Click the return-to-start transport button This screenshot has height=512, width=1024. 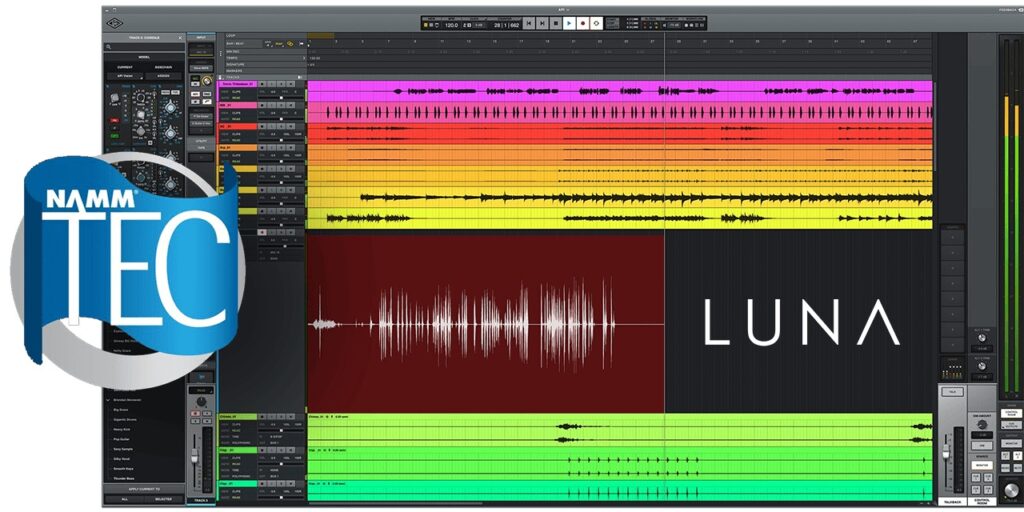528,24
